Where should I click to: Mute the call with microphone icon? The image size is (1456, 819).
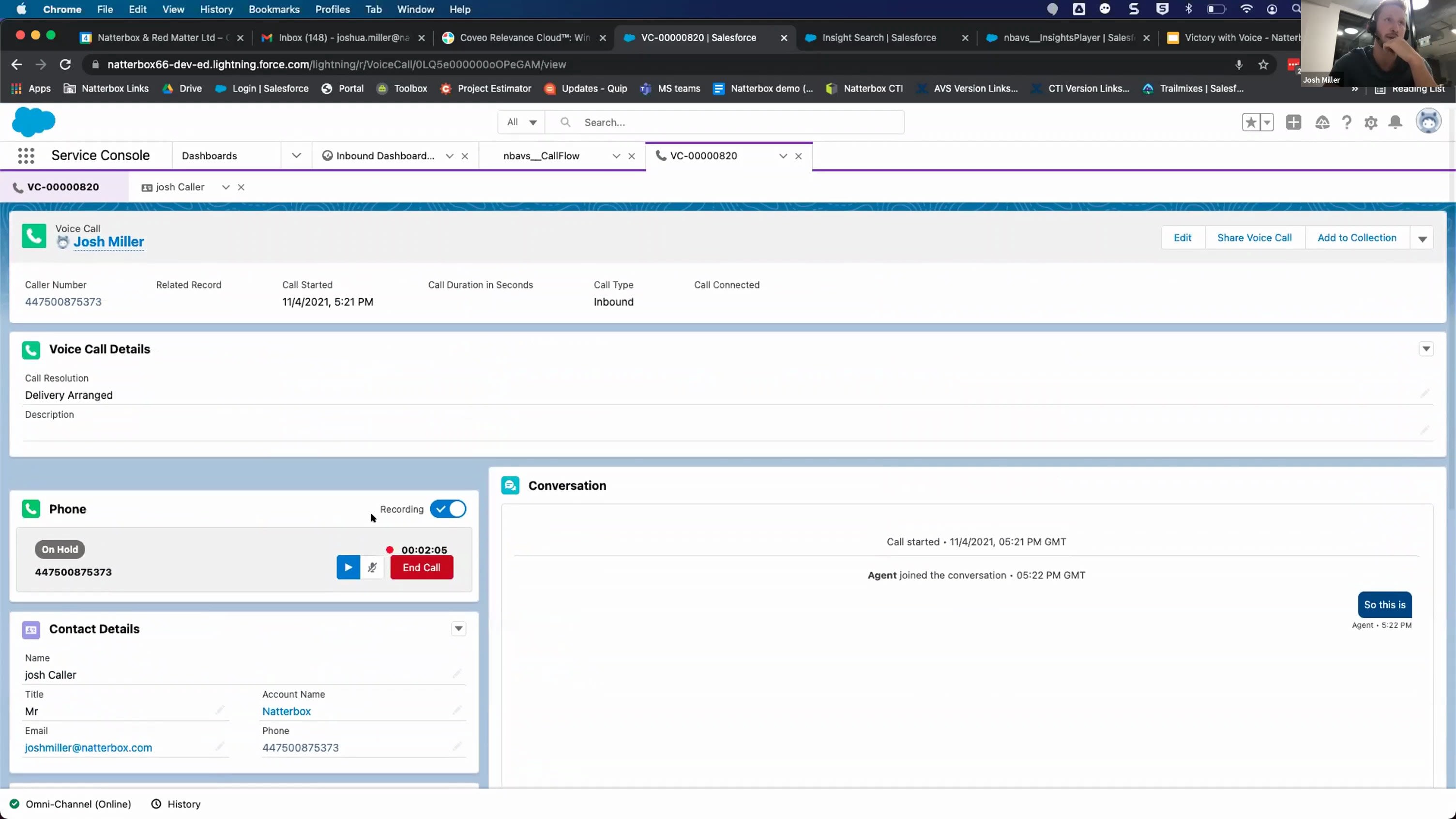click(372, 567)
